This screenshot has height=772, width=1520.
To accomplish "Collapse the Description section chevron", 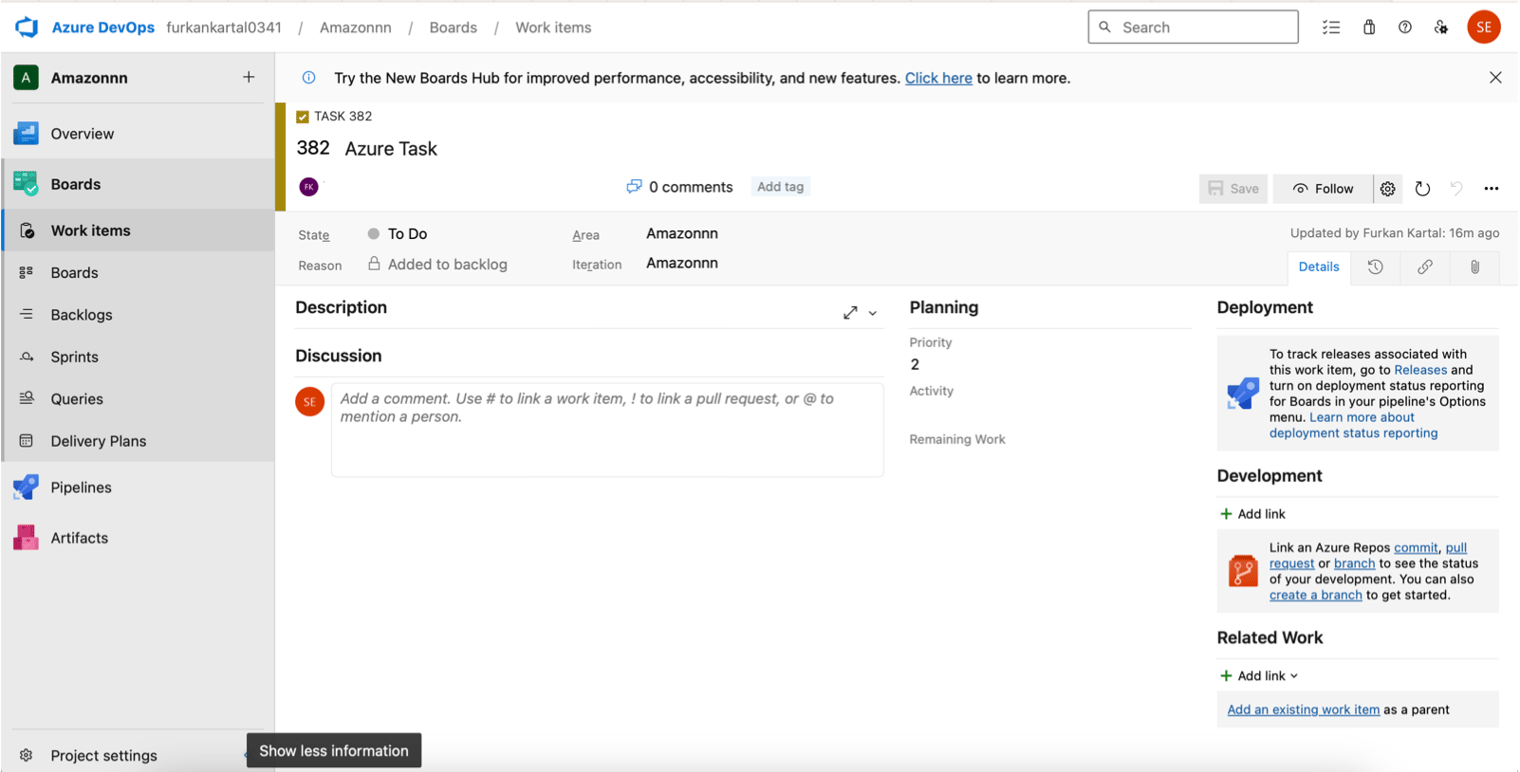I will [x=873, y=313].
